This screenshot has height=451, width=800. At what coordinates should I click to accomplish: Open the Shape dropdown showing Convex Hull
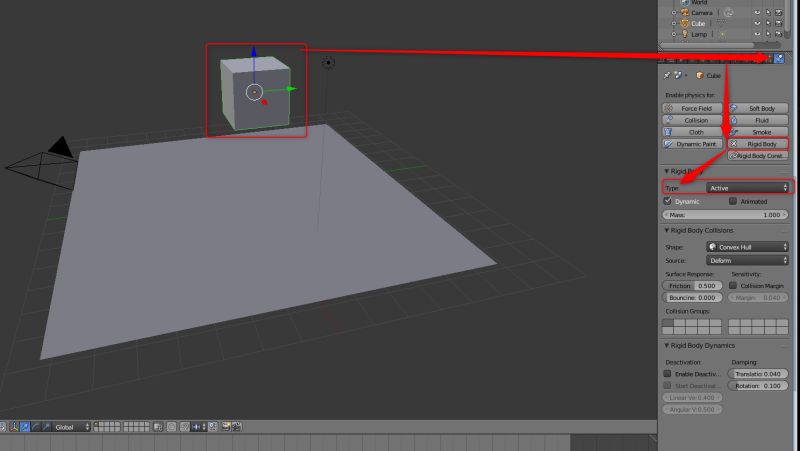pyautogui.click(x=747, y=247)
